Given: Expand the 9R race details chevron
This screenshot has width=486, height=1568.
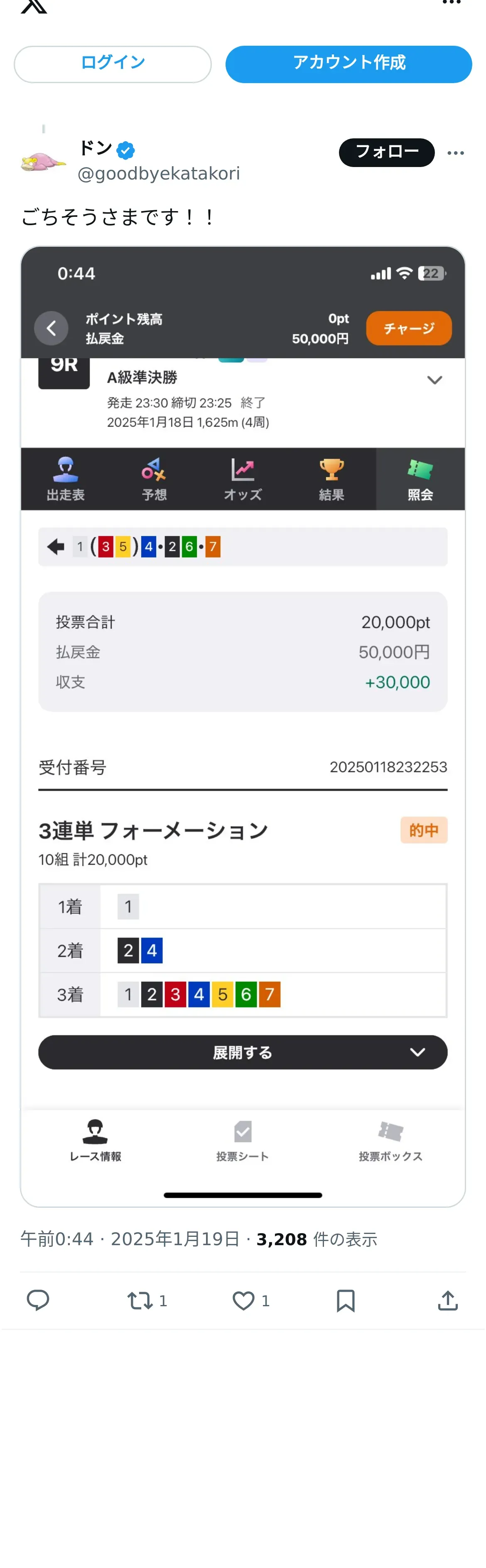Looking at the screenshot, I should pos(434,380).
